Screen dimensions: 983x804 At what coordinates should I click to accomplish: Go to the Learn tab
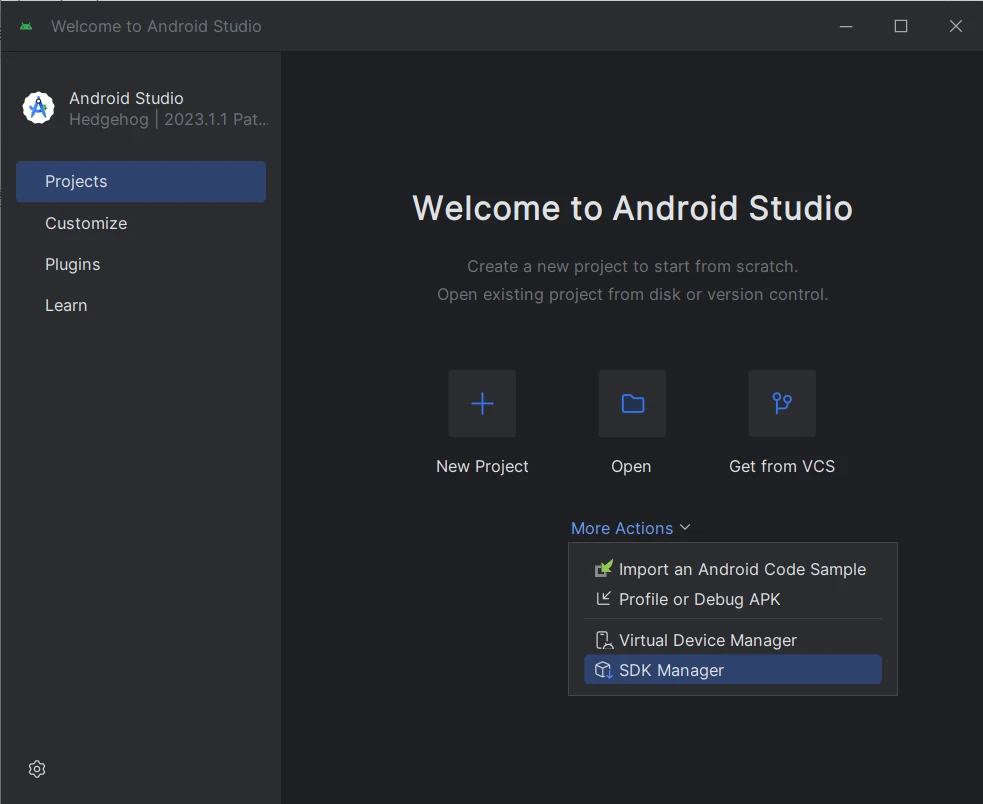coord(66,305)
